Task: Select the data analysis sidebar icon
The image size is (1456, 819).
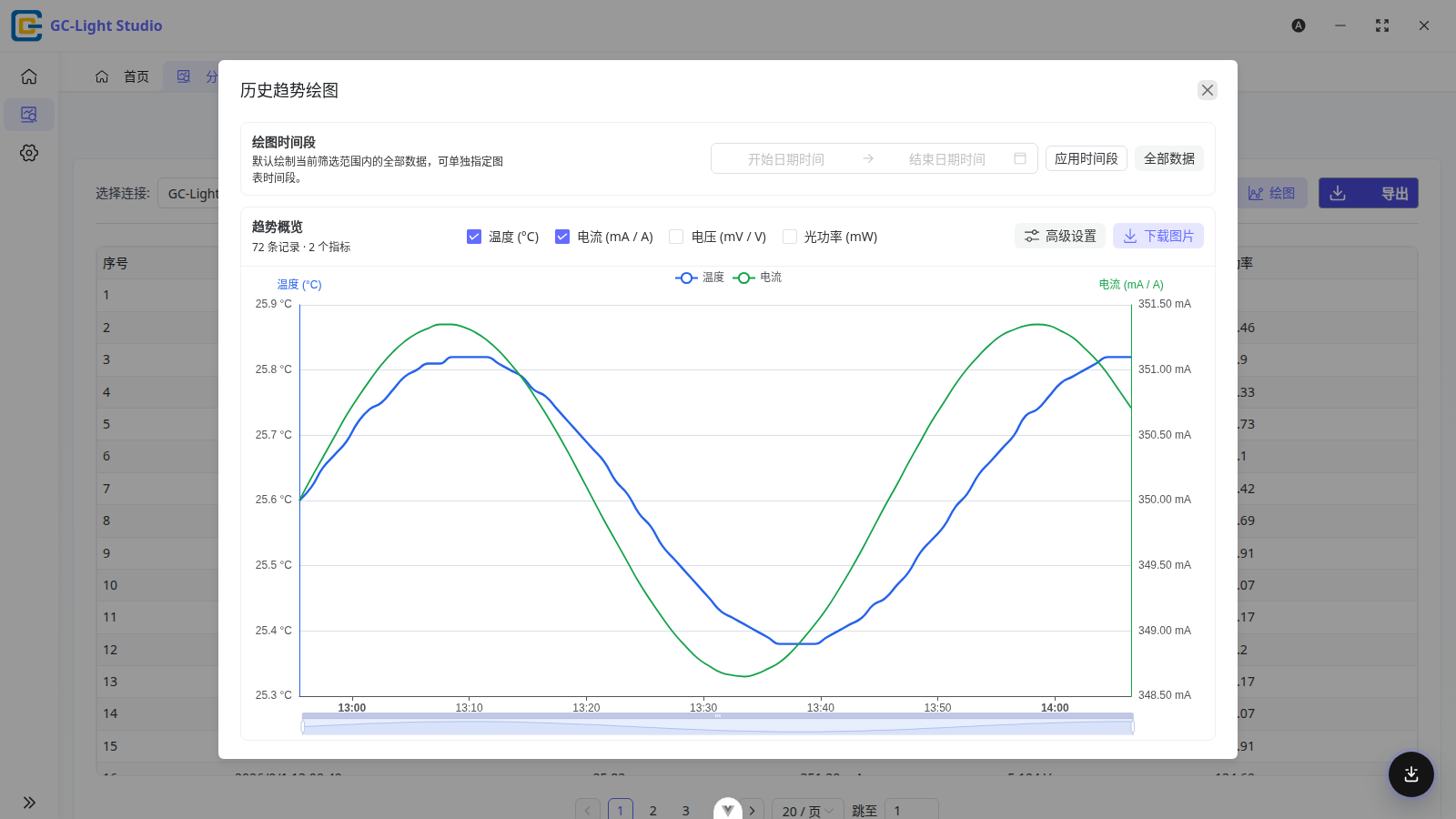Action: (x=29, y=115)
